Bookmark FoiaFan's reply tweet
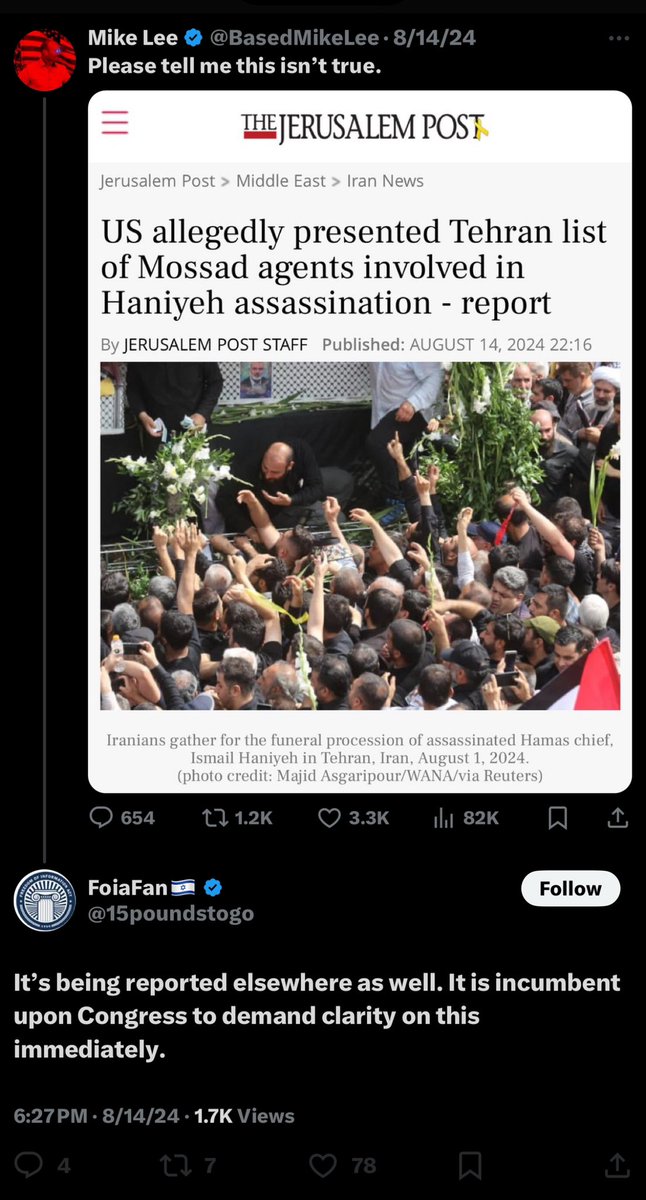The image size is (646, 1200). (470, 1165)
